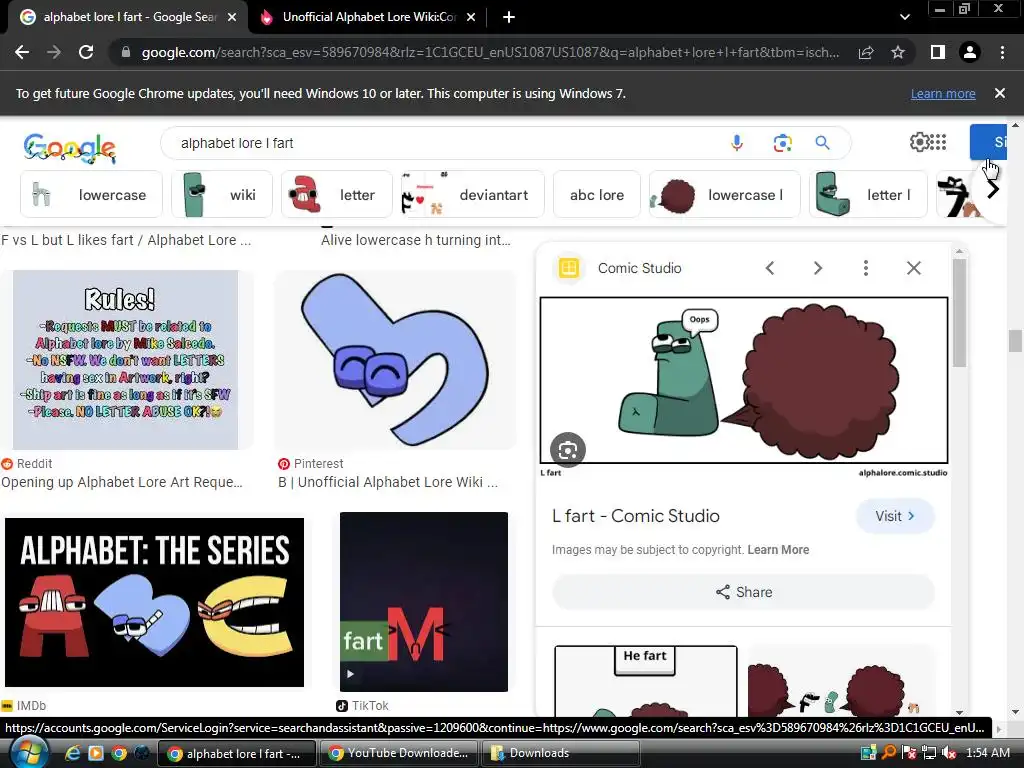1024x768 pixels.
Task: Open Chrome's three-dot menu
Action: click(1002, 52)
